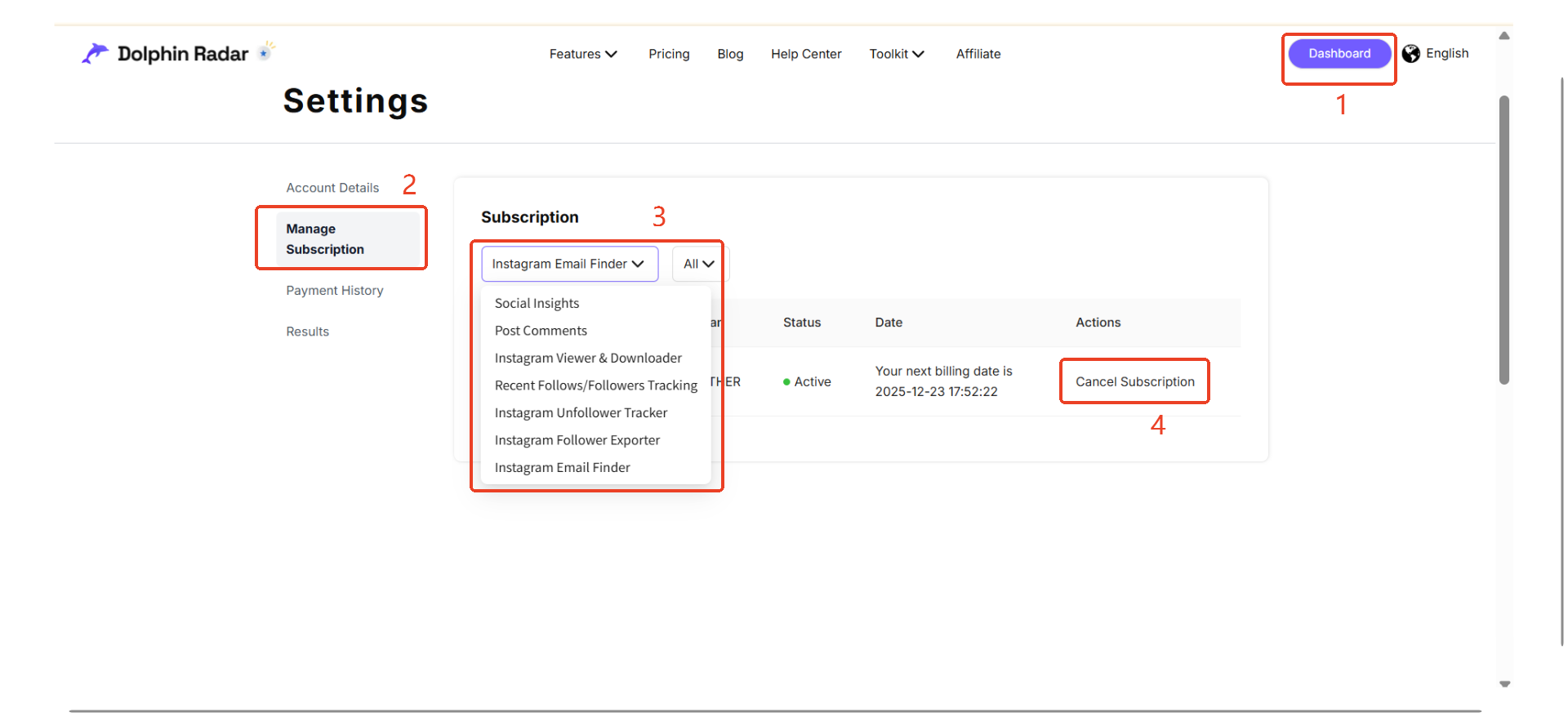Click the Date column header
The width and height of the screenshot is (1568, 717).
889,323
